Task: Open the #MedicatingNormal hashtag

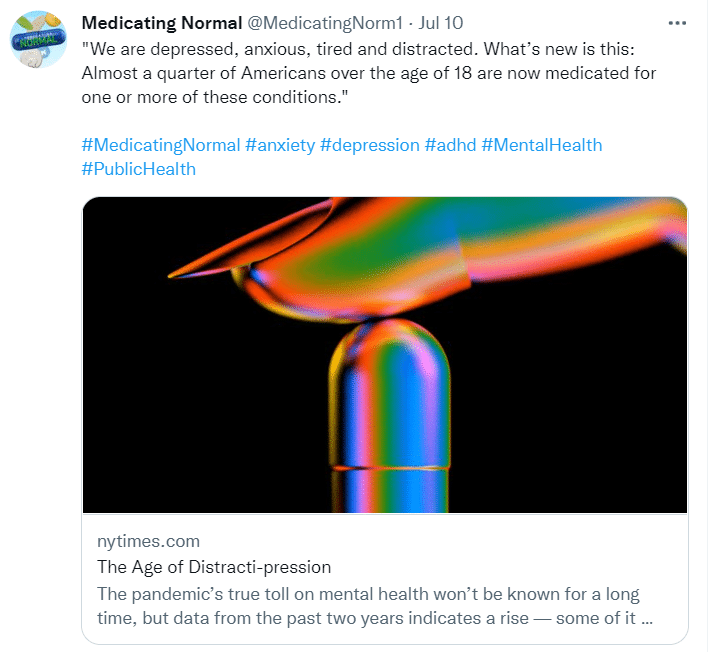Action: (x=160, y=145)
